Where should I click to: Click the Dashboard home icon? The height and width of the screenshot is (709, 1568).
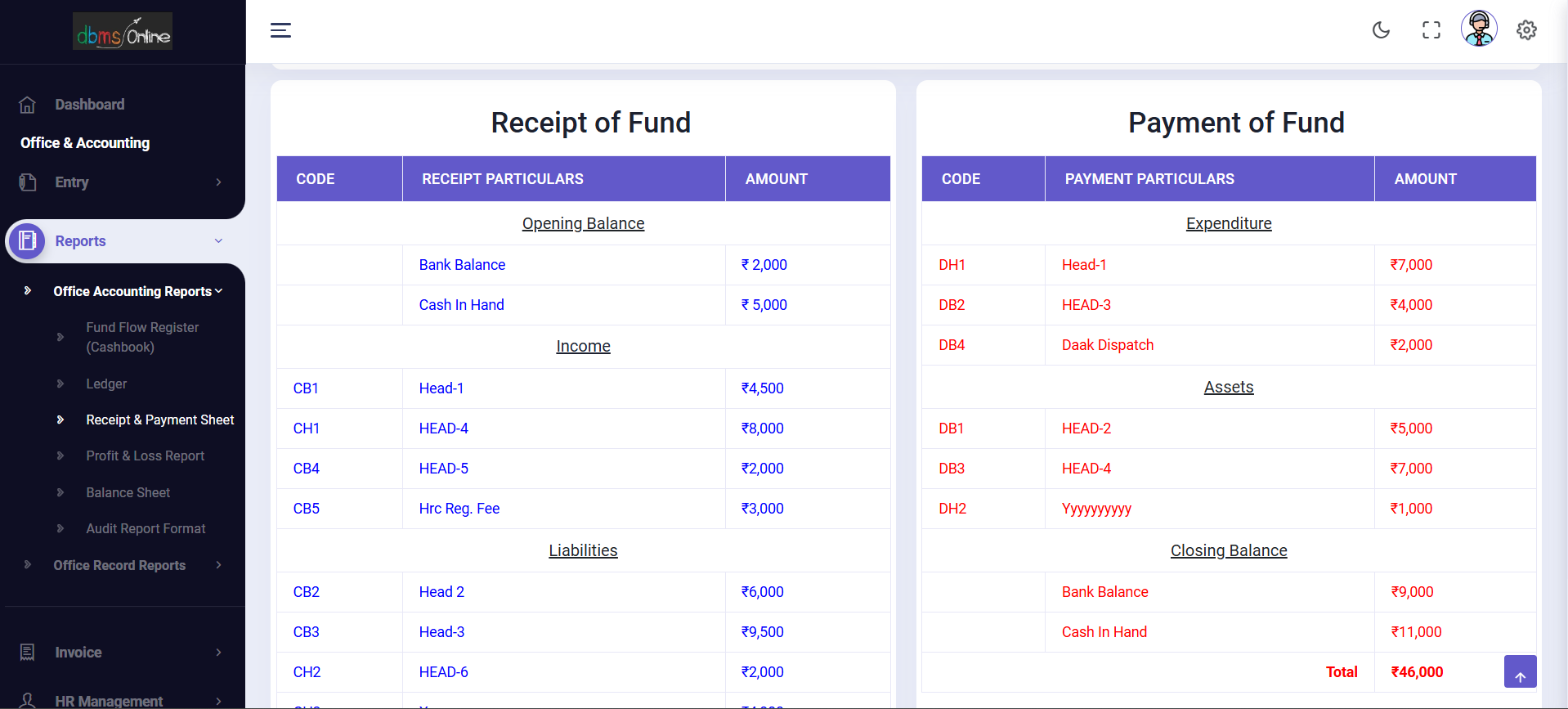tap(27, 105)
